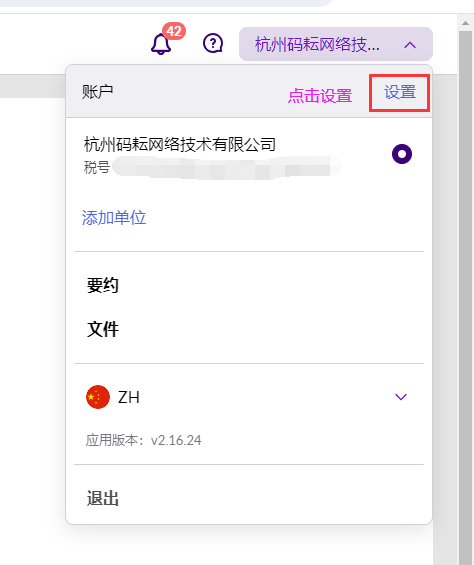Open the help question mark icon
Viewport: 474px width, 565px height.
pos(213,44)
